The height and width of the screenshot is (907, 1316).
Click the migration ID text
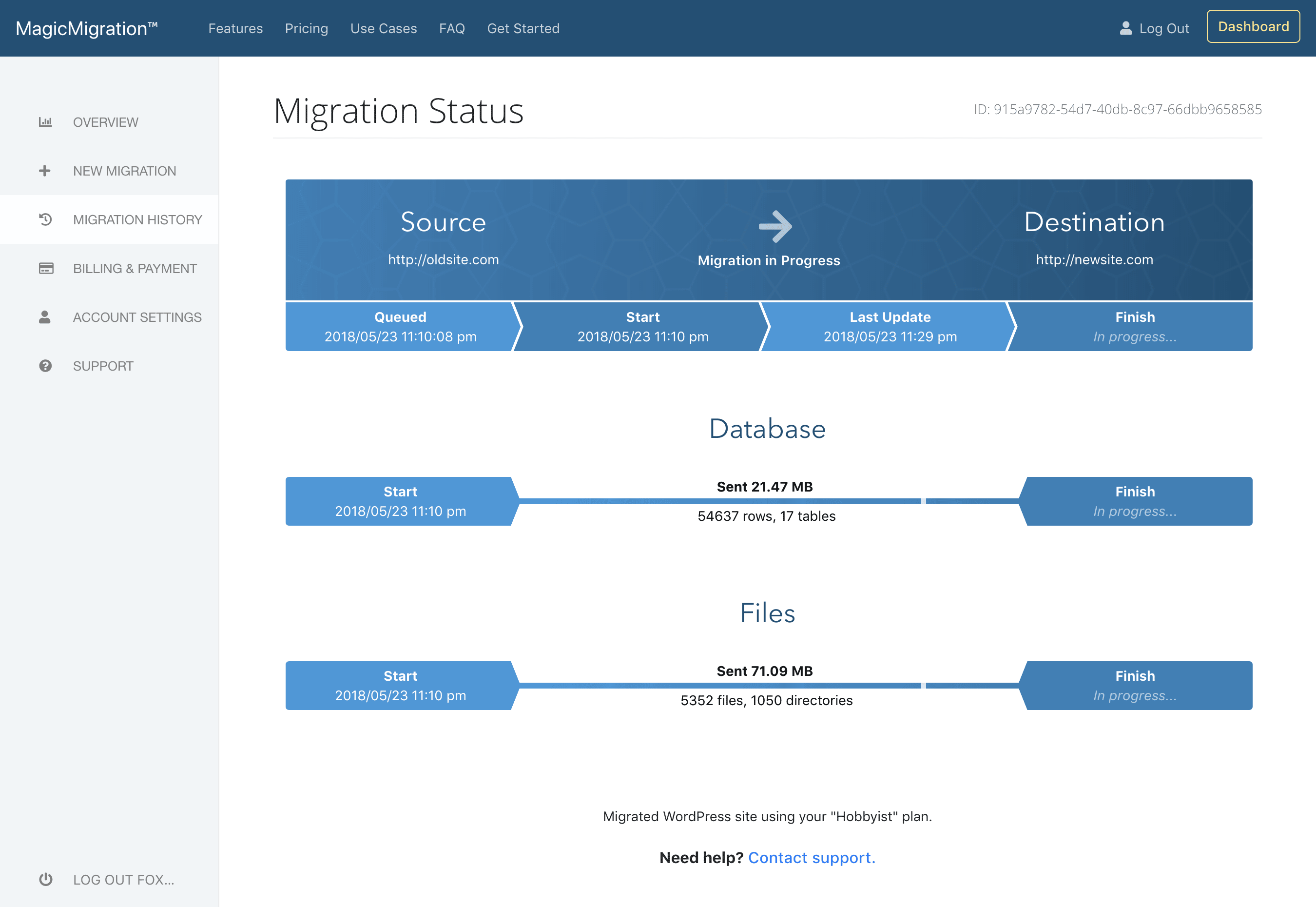[x=1118, y=109]
